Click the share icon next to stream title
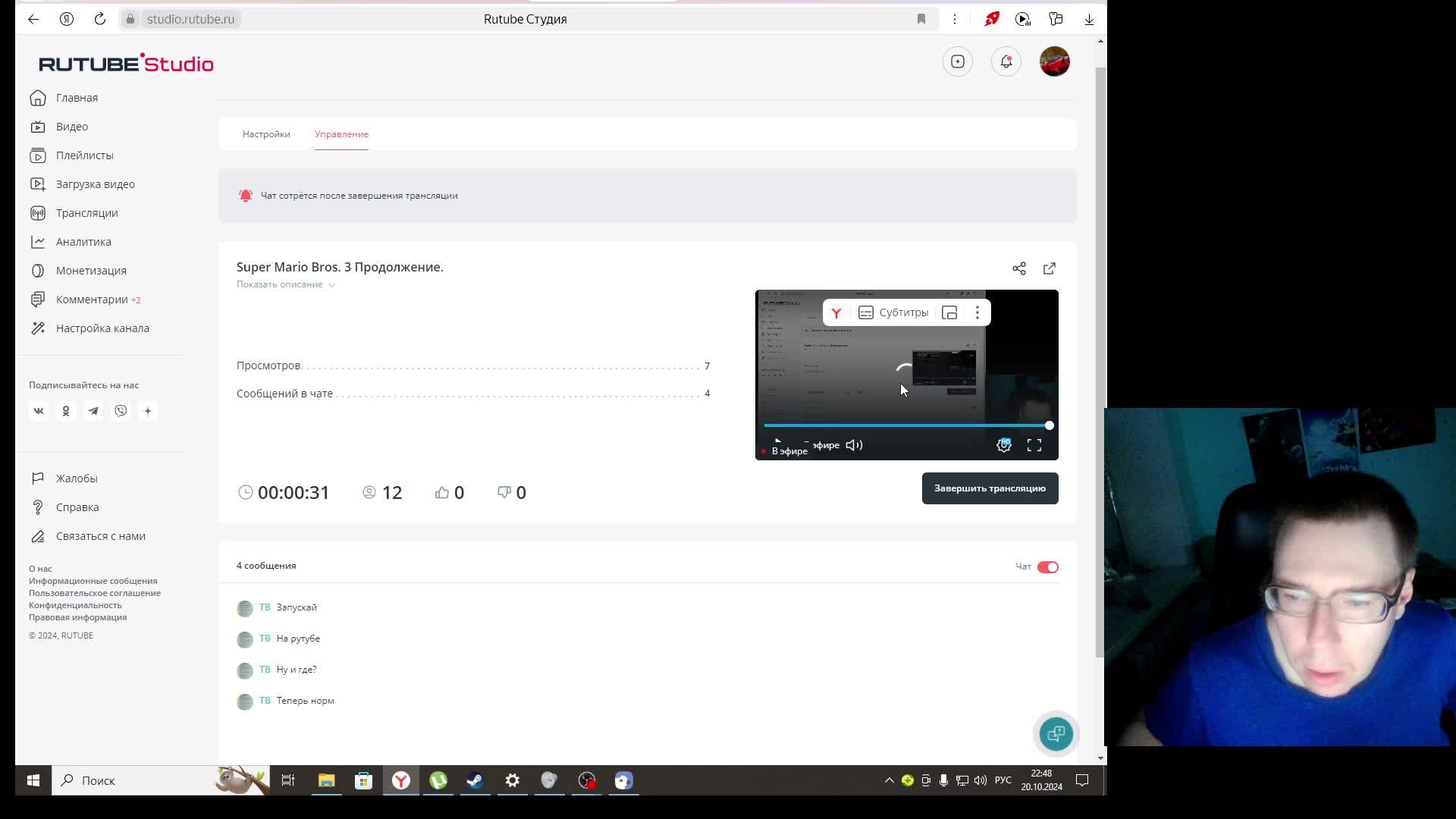 point(1018,268)
